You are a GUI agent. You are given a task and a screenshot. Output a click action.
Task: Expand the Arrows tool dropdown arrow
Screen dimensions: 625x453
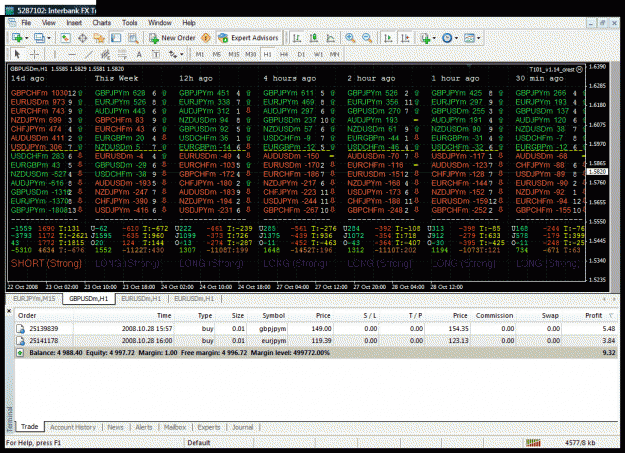click(x=181, y=54)
